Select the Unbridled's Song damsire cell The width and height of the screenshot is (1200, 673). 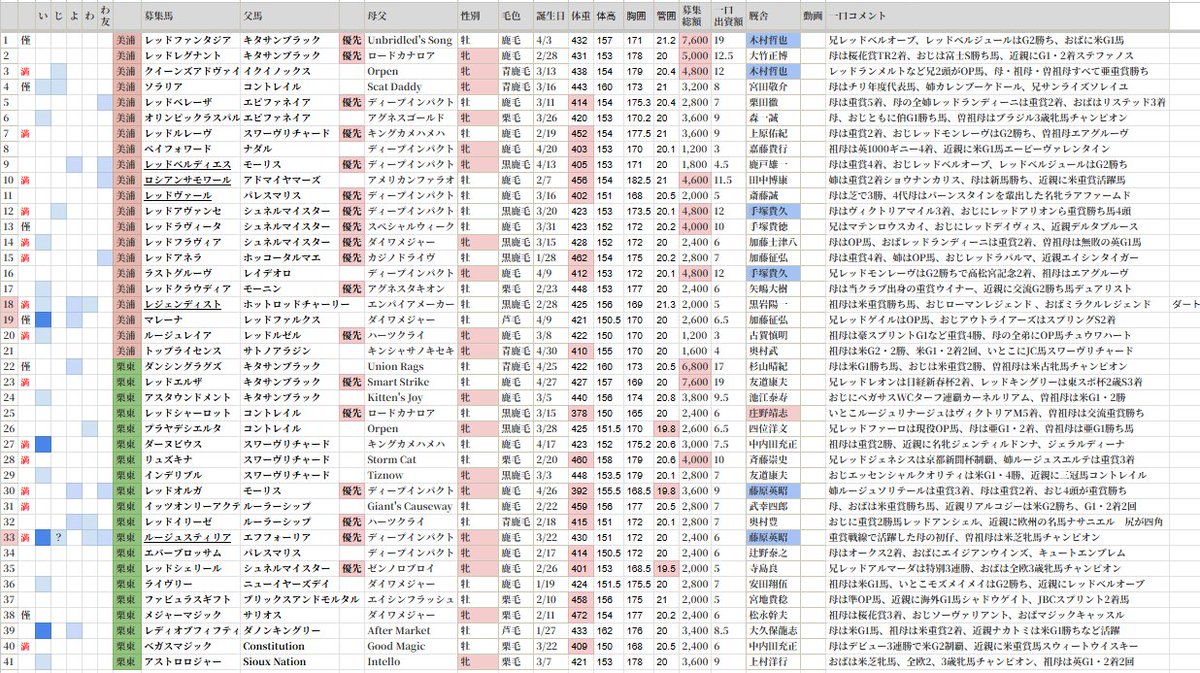pos(409,40)
